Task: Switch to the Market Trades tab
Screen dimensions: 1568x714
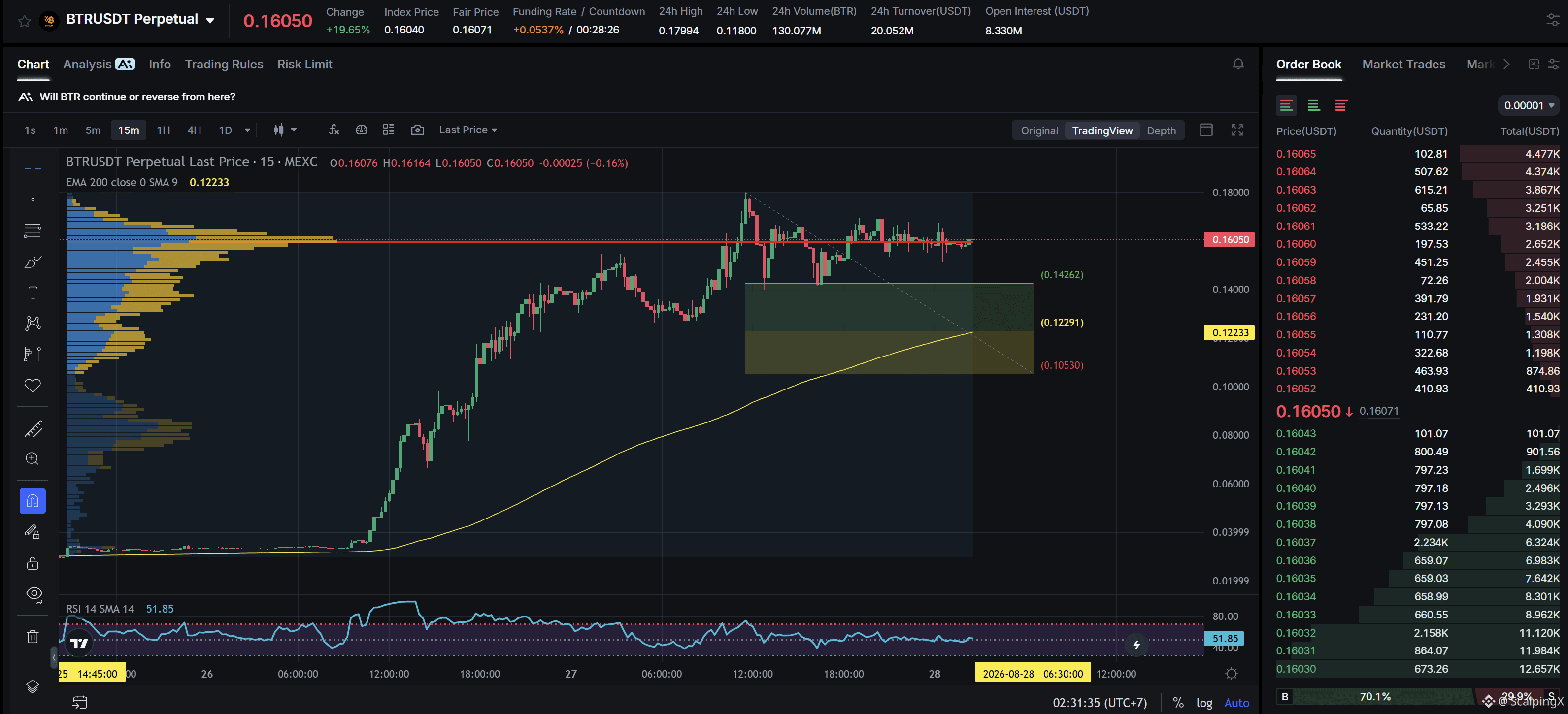Action: pos(1403,64)
